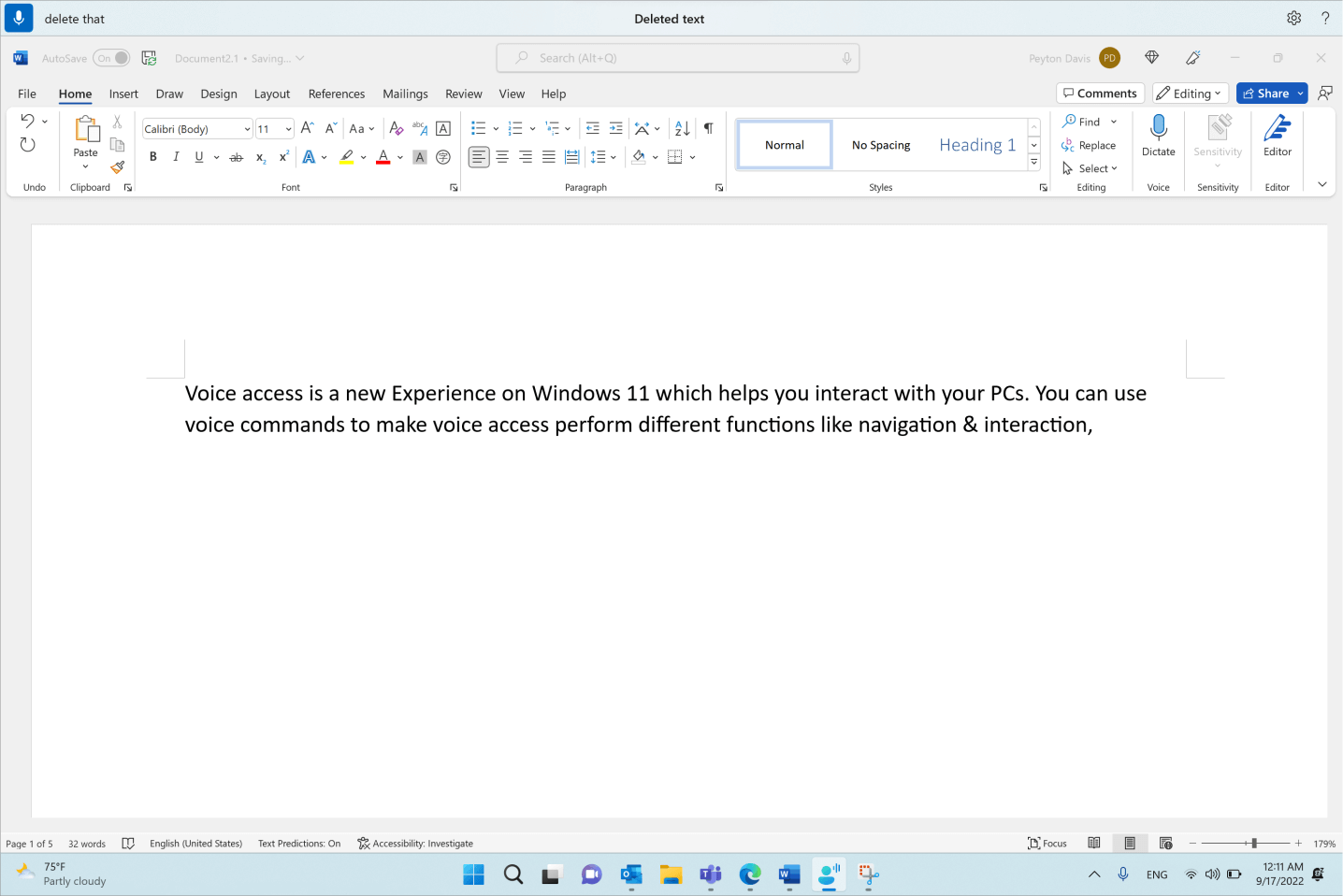Screen dimensions: 1343x896
Task: Open the Dictate tool
Action: pyautogui.click(x=1158, y=137)
